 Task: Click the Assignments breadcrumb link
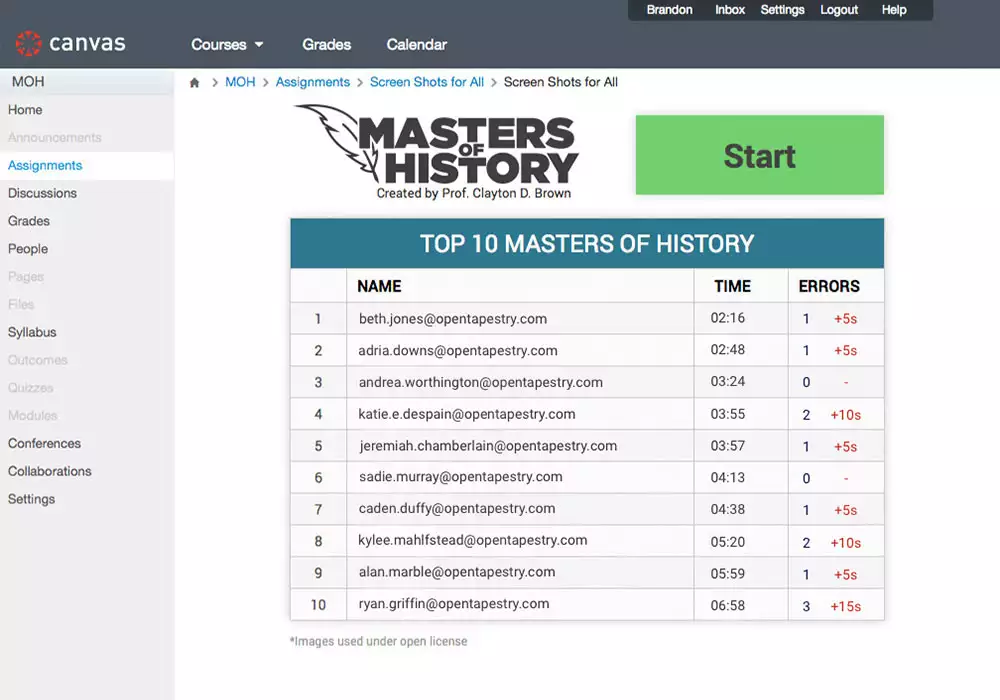pos(312,82)
